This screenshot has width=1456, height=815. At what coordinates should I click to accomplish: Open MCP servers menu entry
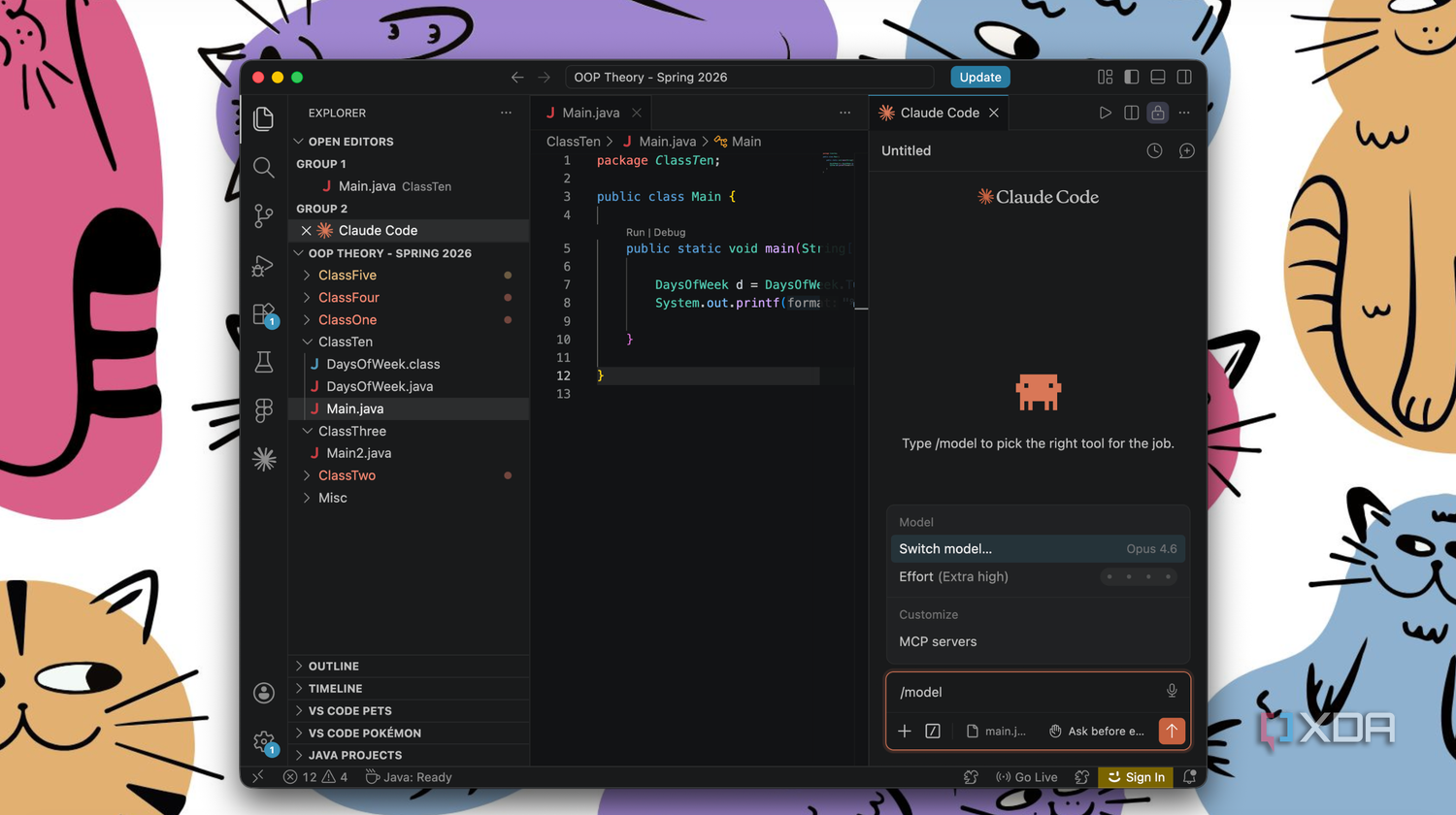1038,641
